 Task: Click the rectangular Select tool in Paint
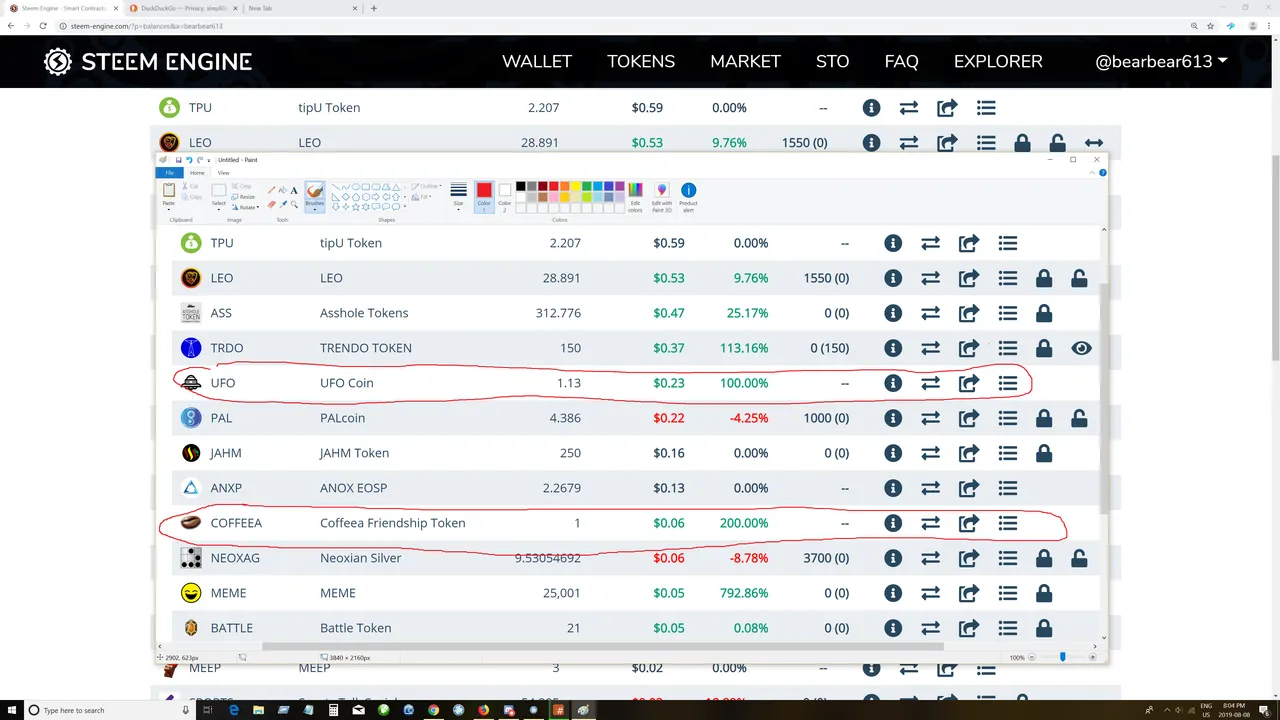(x=218, y=190)
